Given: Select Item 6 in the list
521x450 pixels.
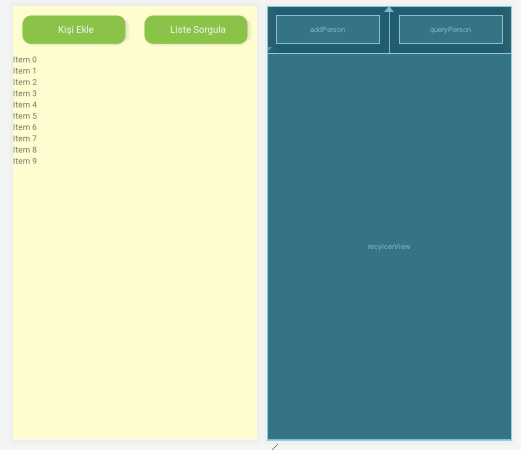Looking at the screenshot, I should click(x=25, y=127).
